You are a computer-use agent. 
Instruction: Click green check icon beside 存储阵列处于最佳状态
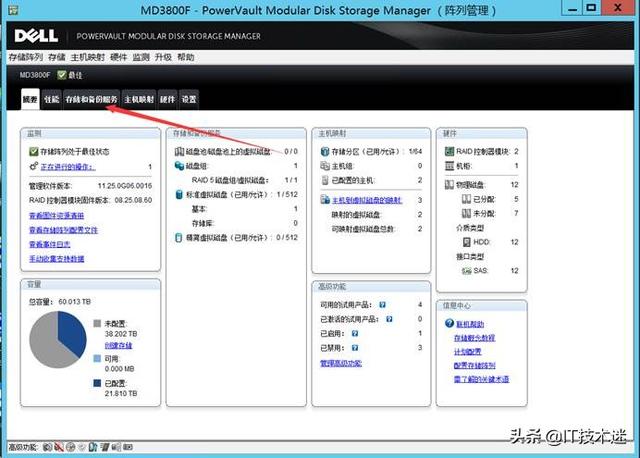[33, 151]
